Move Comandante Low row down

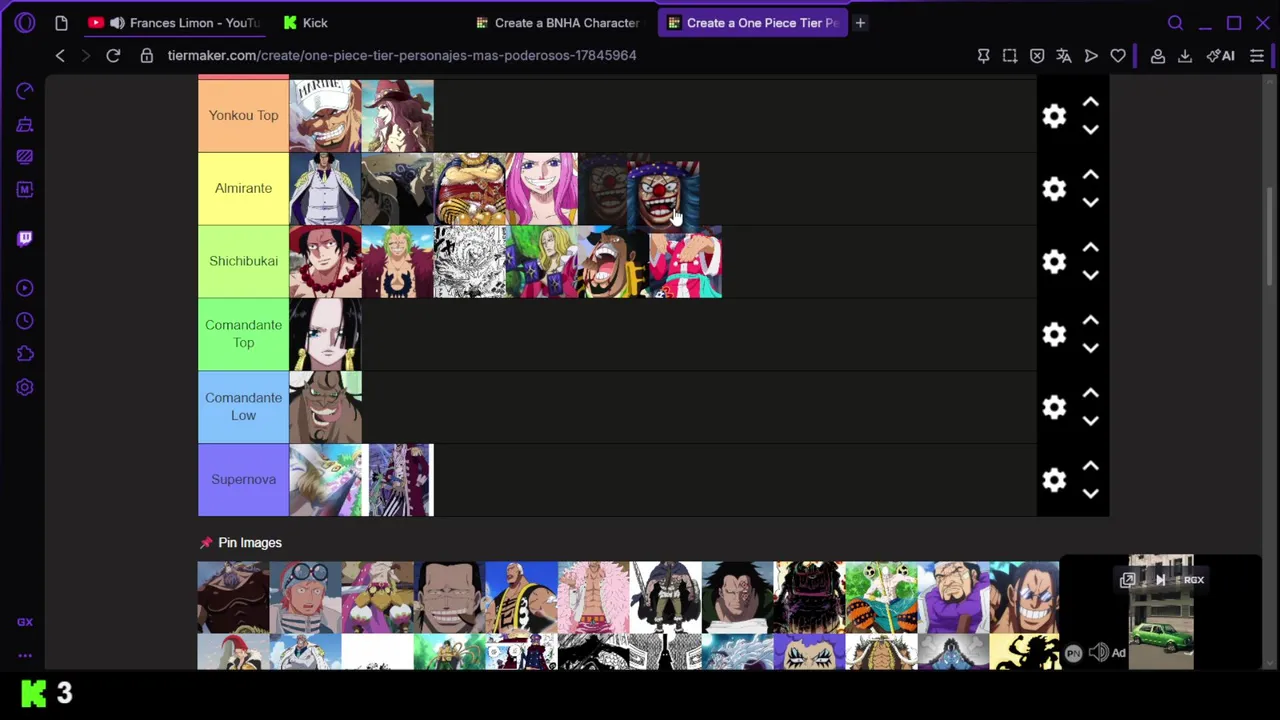pos(1091,421)
